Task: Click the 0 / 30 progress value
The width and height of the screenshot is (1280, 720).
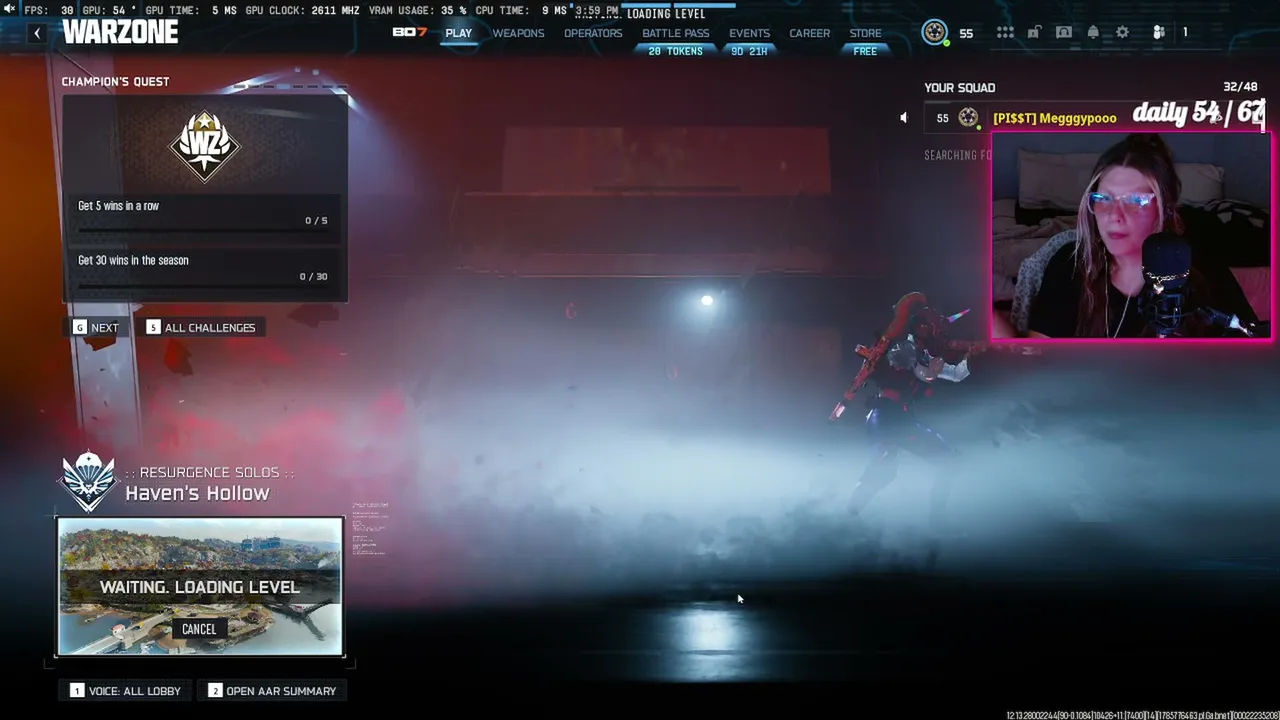Action: (x=313, y=277)
